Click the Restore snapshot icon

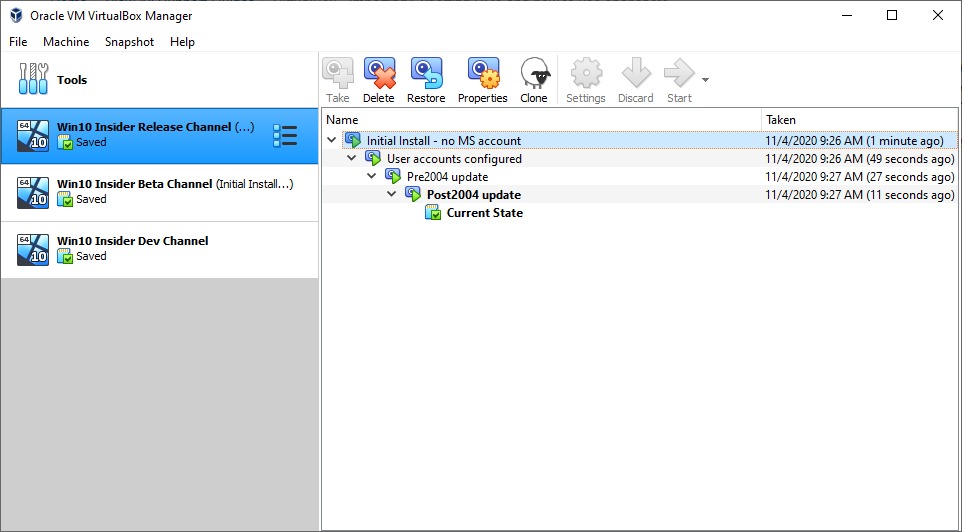[x=426, y=74]
